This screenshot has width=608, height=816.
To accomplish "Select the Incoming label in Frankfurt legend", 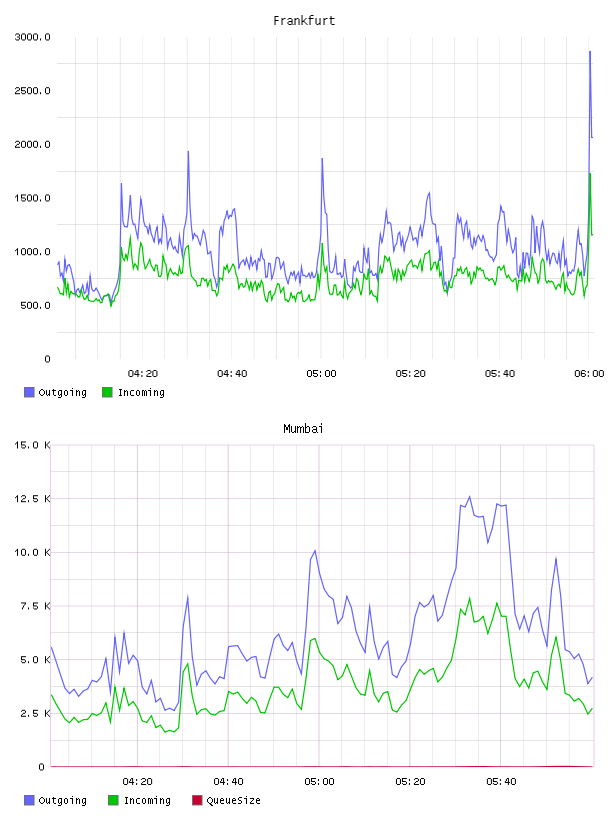I will tap(141, 393).
